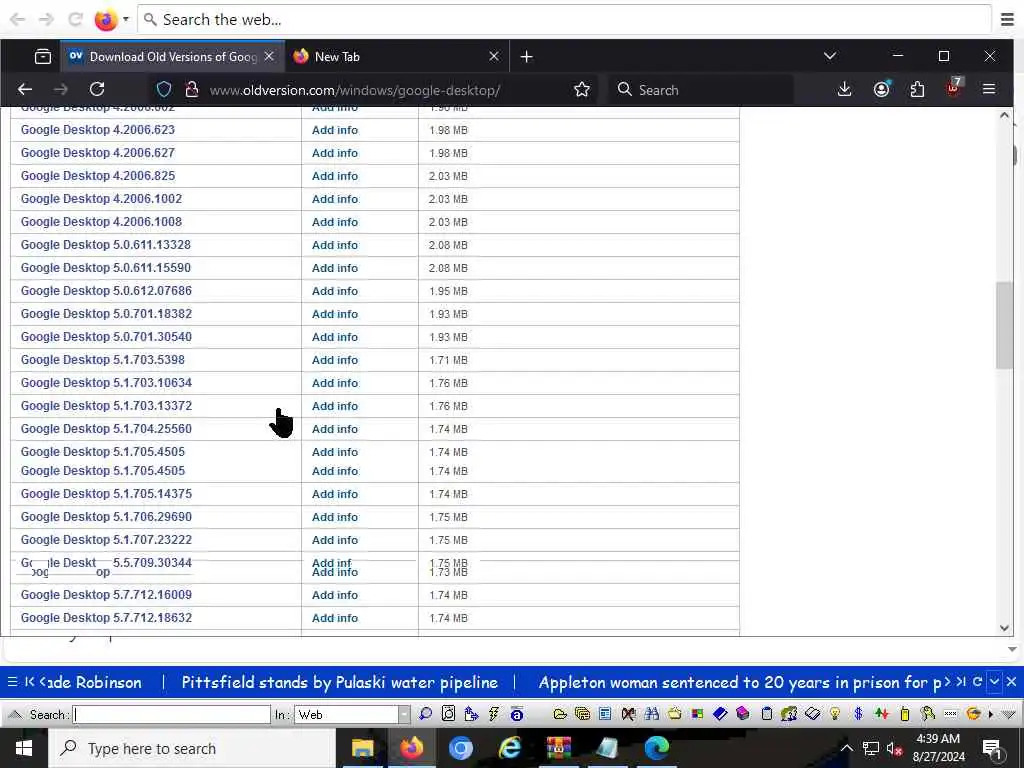Click the scroll down arrow of page scrollbar
The height and width of the screenshot is (768, 1024).
tap(1004, 628)
